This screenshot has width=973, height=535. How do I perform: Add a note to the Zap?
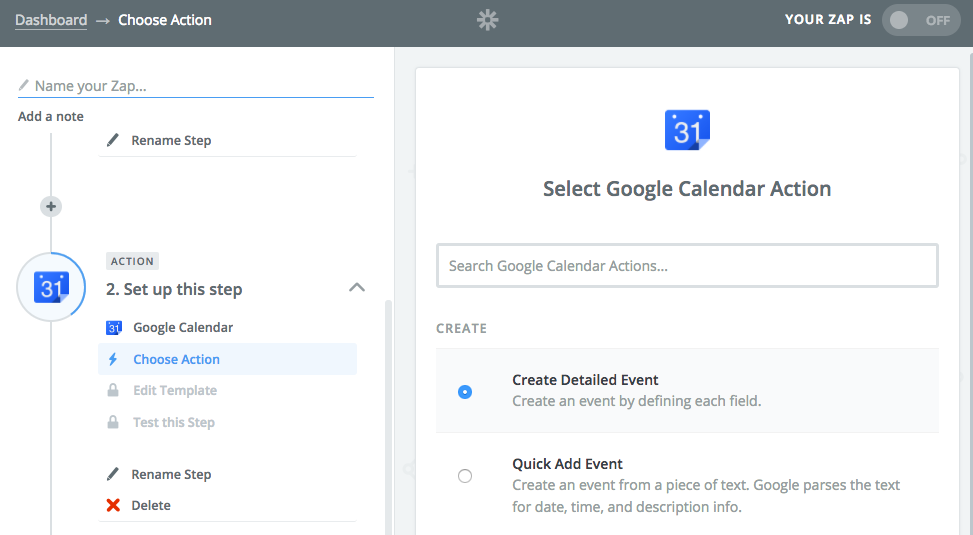(51, 116)
